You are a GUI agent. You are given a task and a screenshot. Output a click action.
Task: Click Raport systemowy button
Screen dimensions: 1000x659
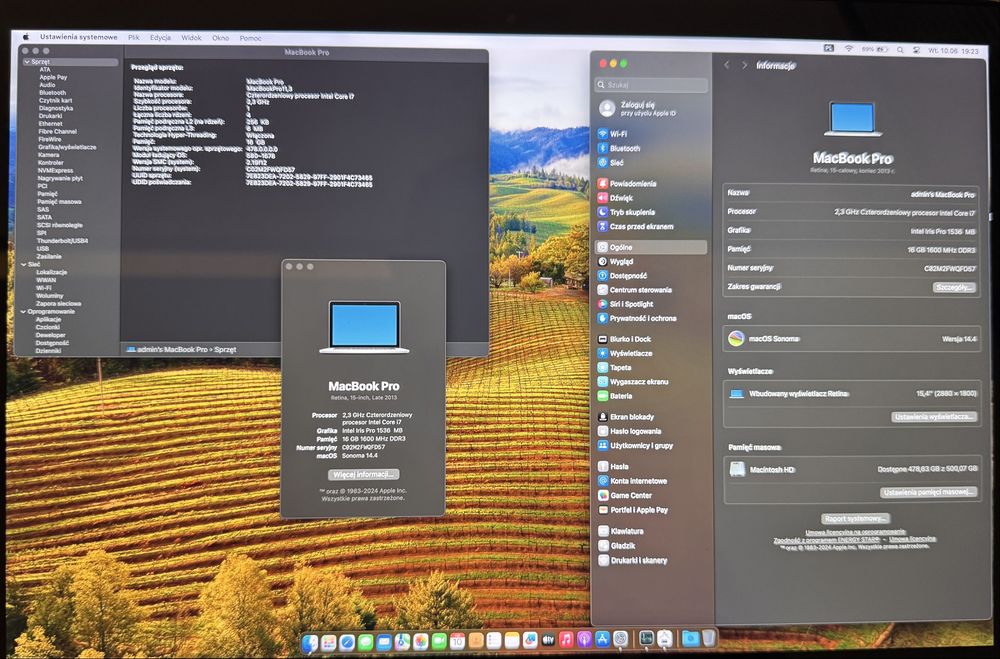pos(855,519)
